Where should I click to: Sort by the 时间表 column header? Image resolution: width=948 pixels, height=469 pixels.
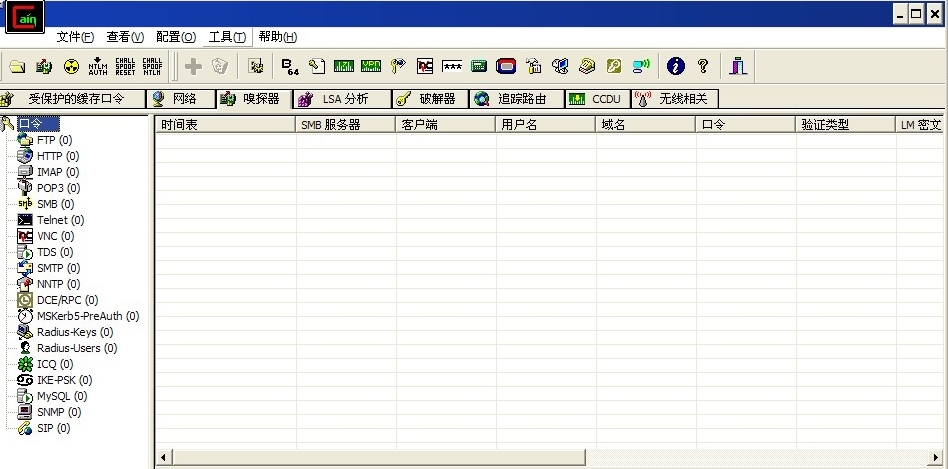[x=226, y=125]
